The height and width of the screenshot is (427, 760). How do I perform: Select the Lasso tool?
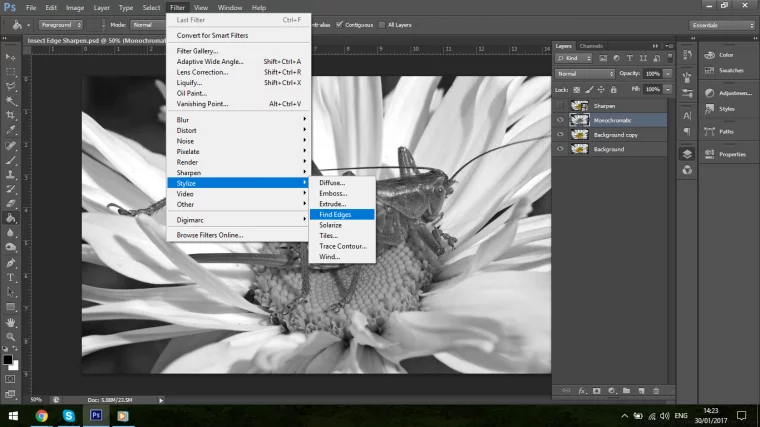click(10, 86)
